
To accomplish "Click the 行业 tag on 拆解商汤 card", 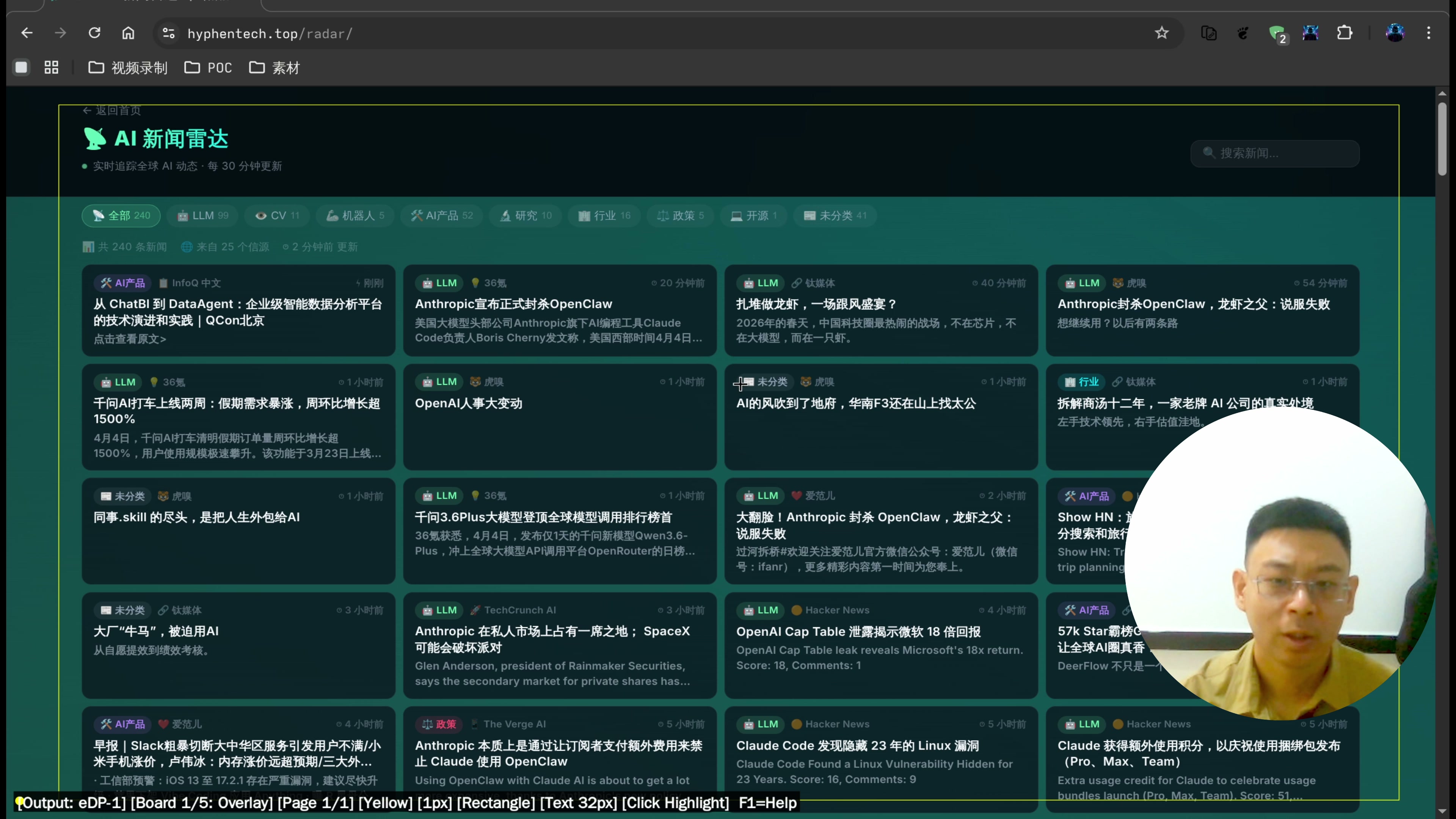I will (1082, 382).
